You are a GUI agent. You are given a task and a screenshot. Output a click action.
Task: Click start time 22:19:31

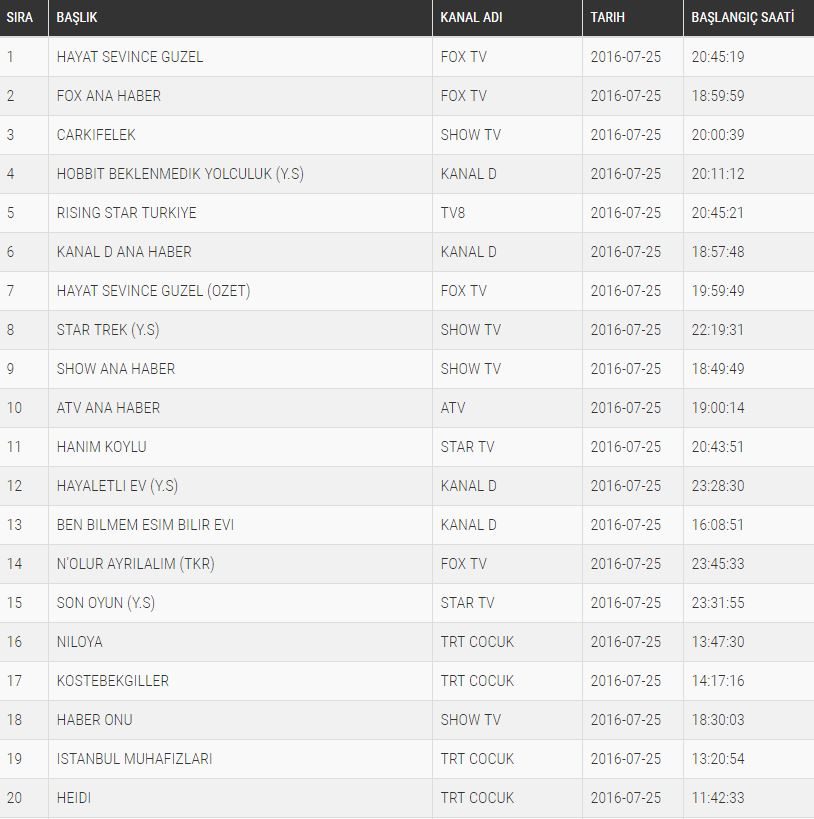pyautogui.click(x=717, y=330)
